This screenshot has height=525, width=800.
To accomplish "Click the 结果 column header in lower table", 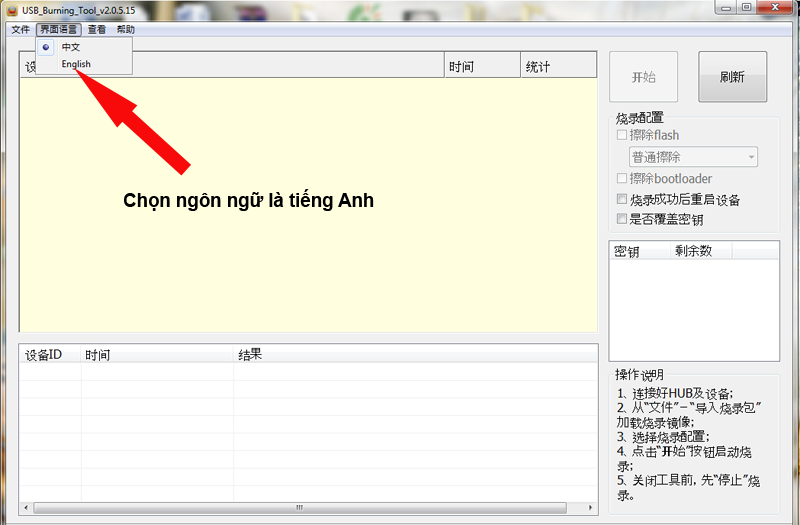I will [250, 355].
